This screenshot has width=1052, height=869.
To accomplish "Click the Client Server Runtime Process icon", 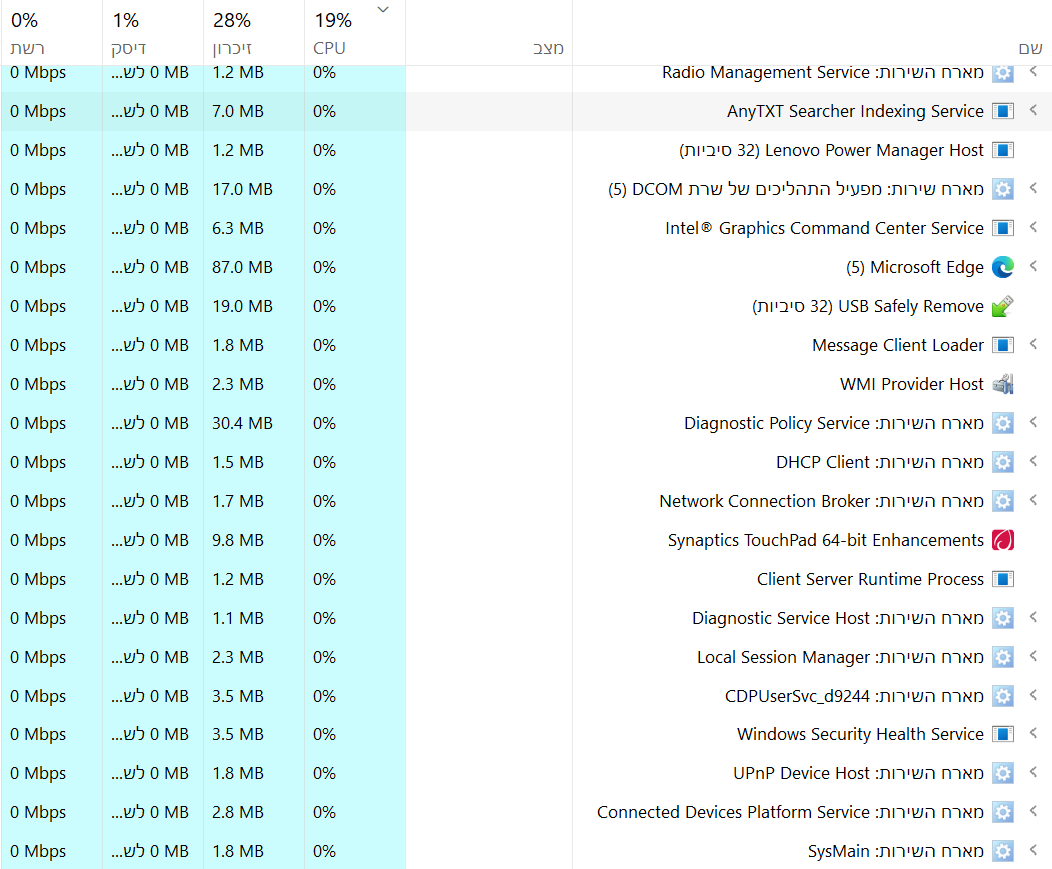I will (x=1002, y=579).
